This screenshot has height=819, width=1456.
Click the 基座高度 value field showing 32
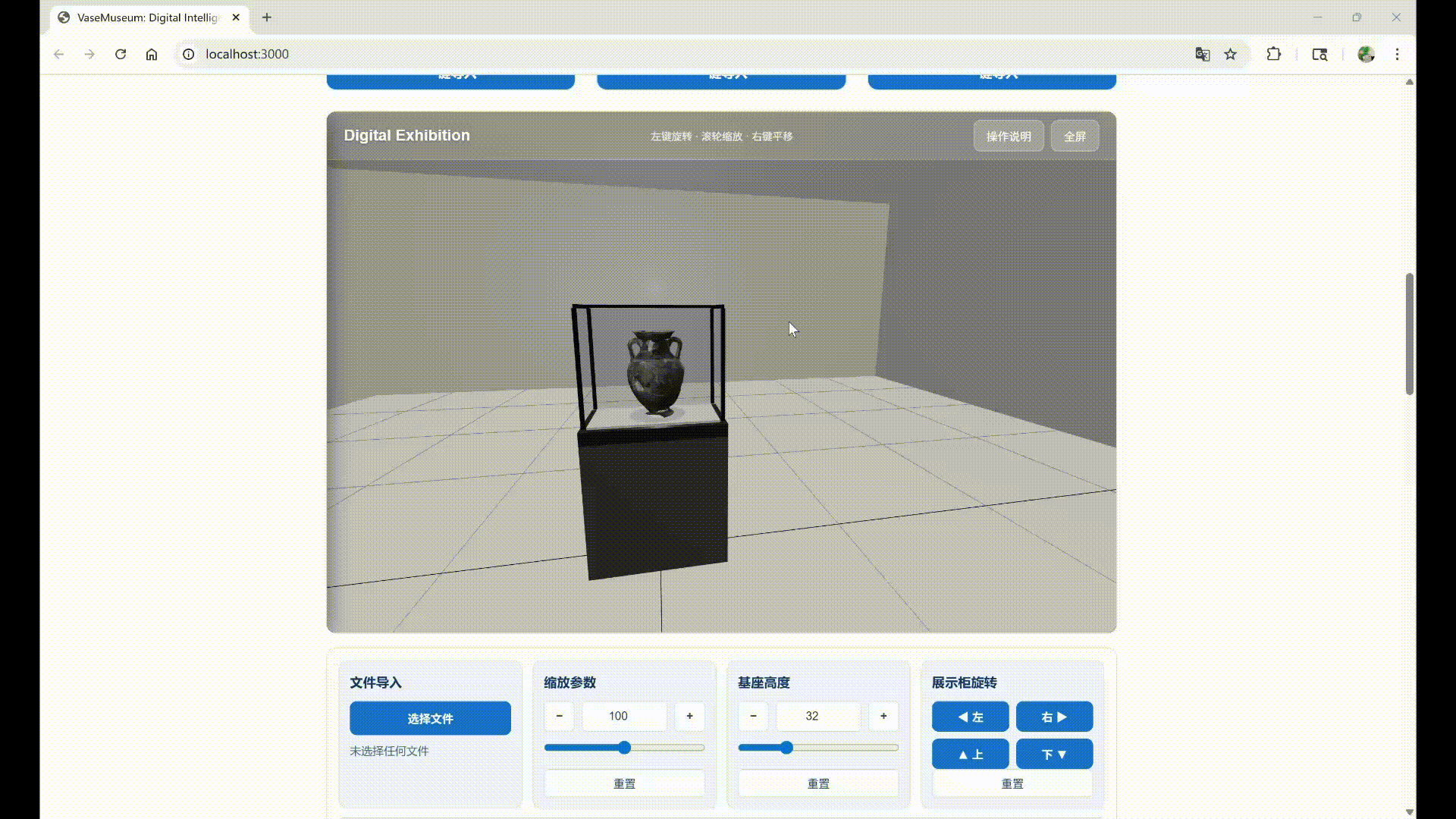tap(812, 716)
